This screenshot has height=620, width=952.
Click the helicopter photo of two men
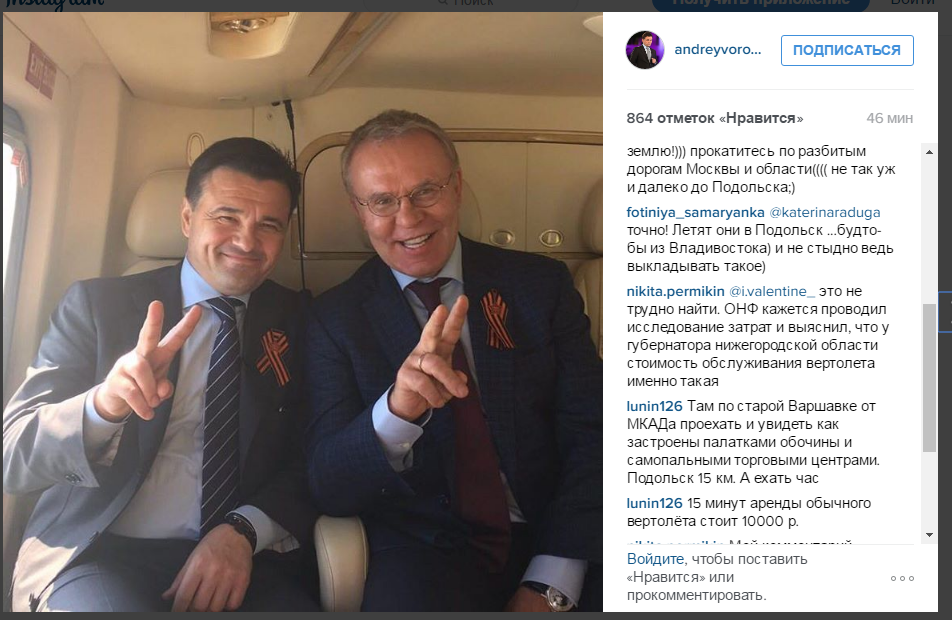tap(302, 312)
